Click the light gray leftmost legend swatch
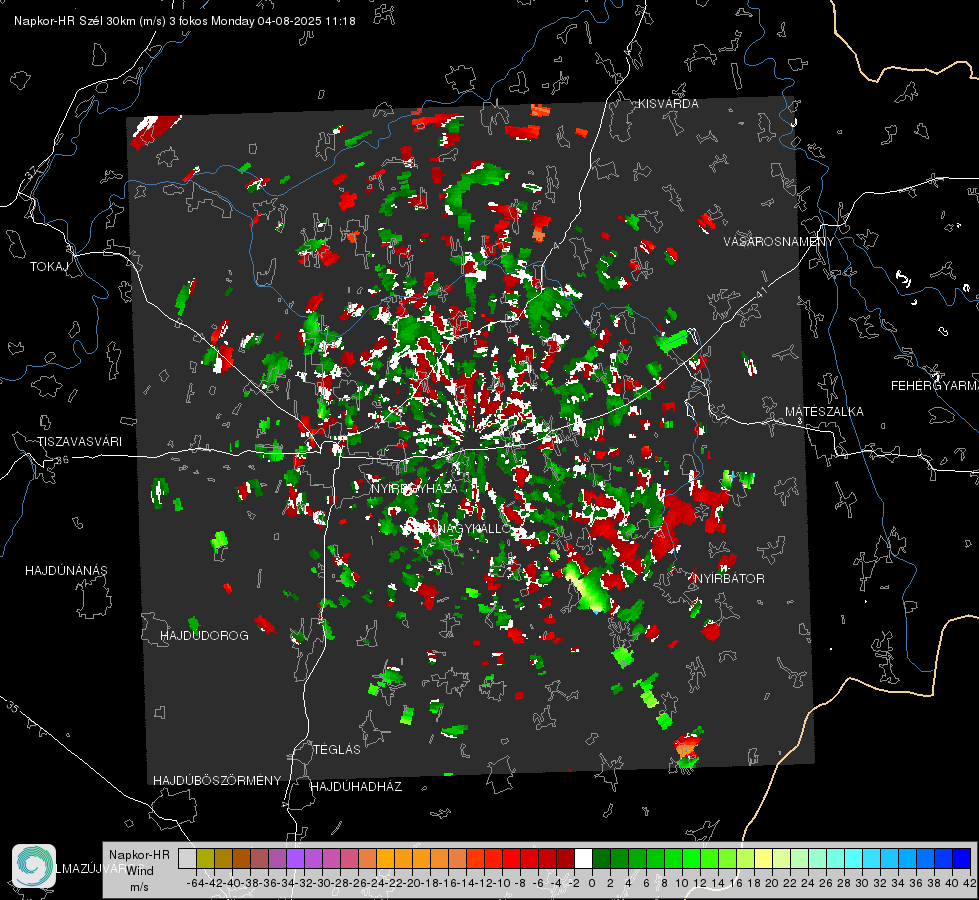The height and width of the screenshot is (900, 979). pyautogui.click(x=187, y=858)
